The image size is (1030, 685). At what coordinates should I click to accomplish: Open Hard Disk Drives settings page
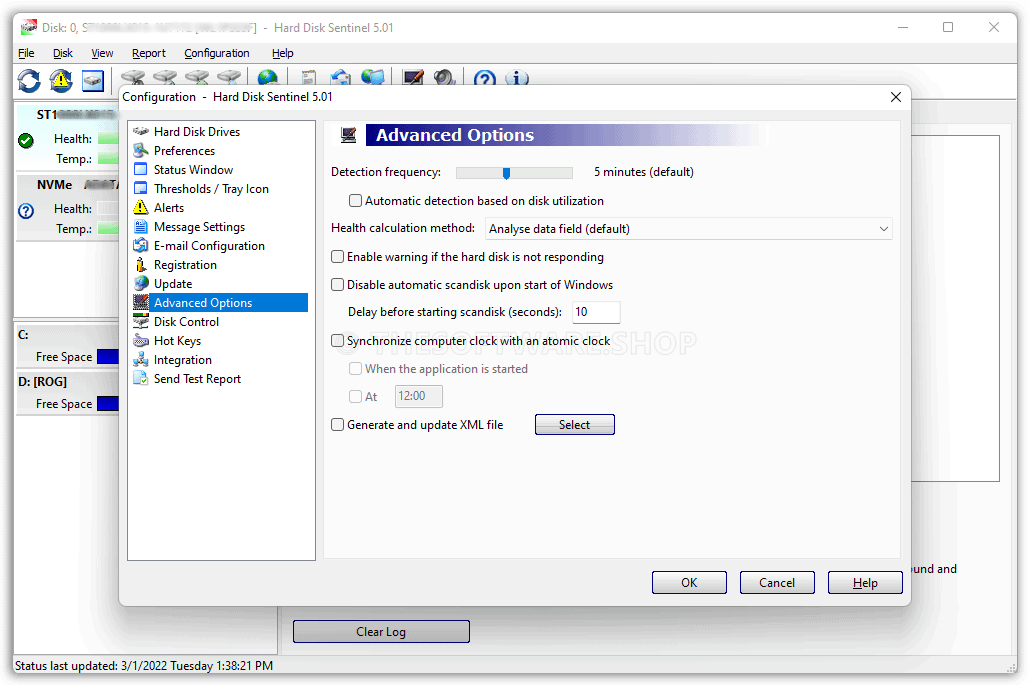(x=196, y=131)
